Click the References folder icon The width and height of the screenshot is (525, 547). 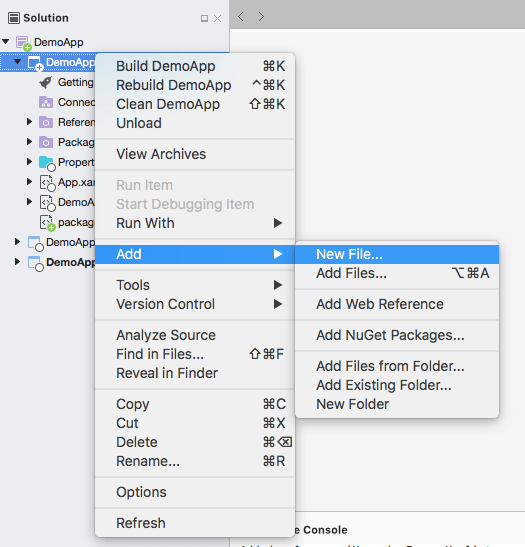[x=46, y=122]
